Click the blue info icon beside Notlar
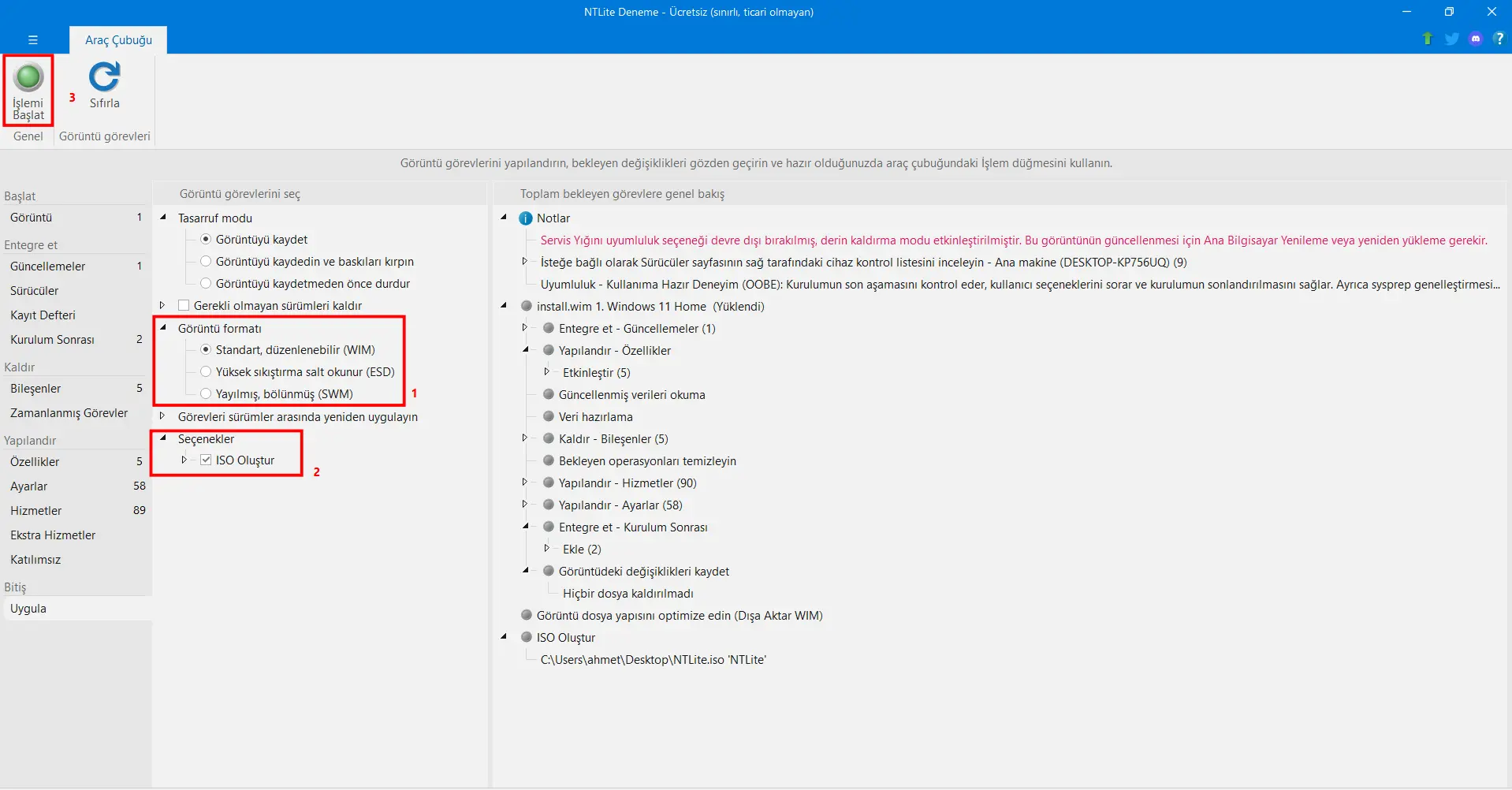This screenshot has width=1512, height=790. (526, 218)
